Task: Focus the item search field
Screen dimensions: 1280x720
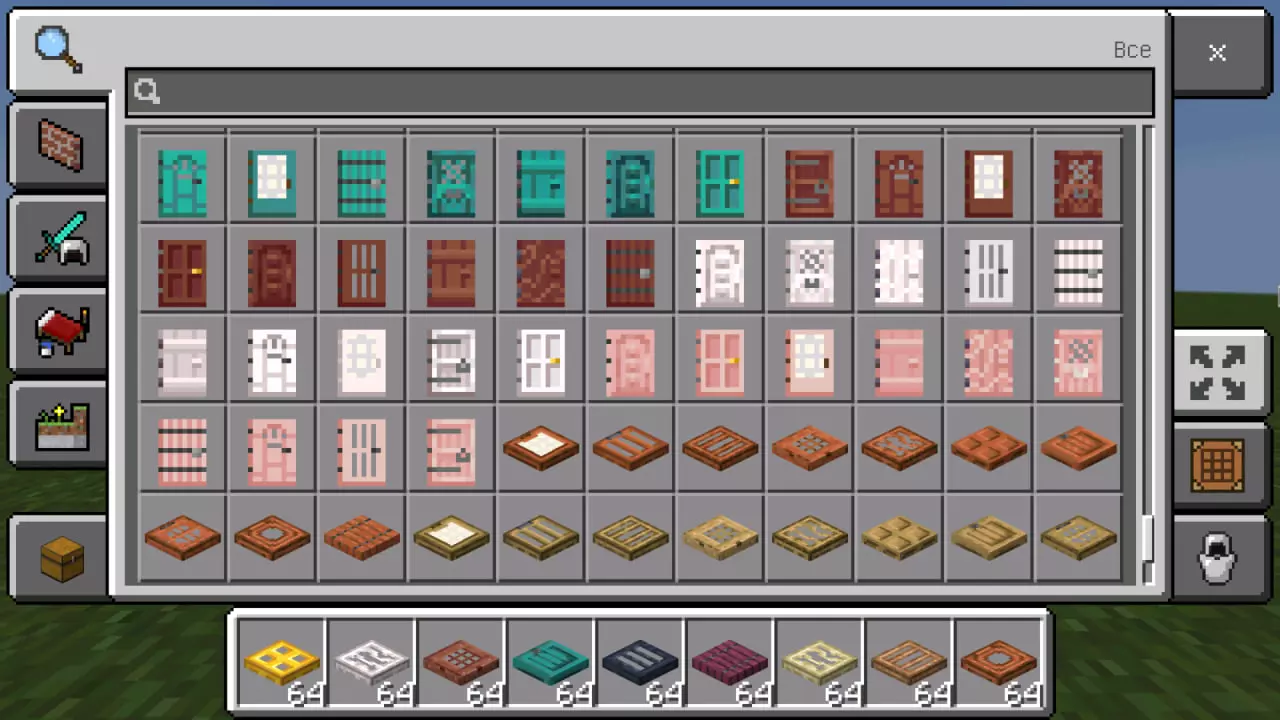Action: point(640,92)
